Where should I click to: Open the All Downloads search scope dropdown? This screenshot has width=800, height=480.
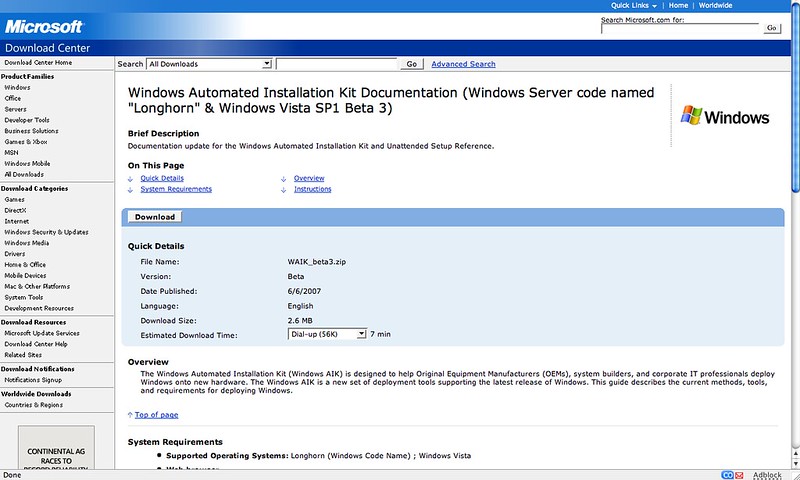(x=209, y=64)
